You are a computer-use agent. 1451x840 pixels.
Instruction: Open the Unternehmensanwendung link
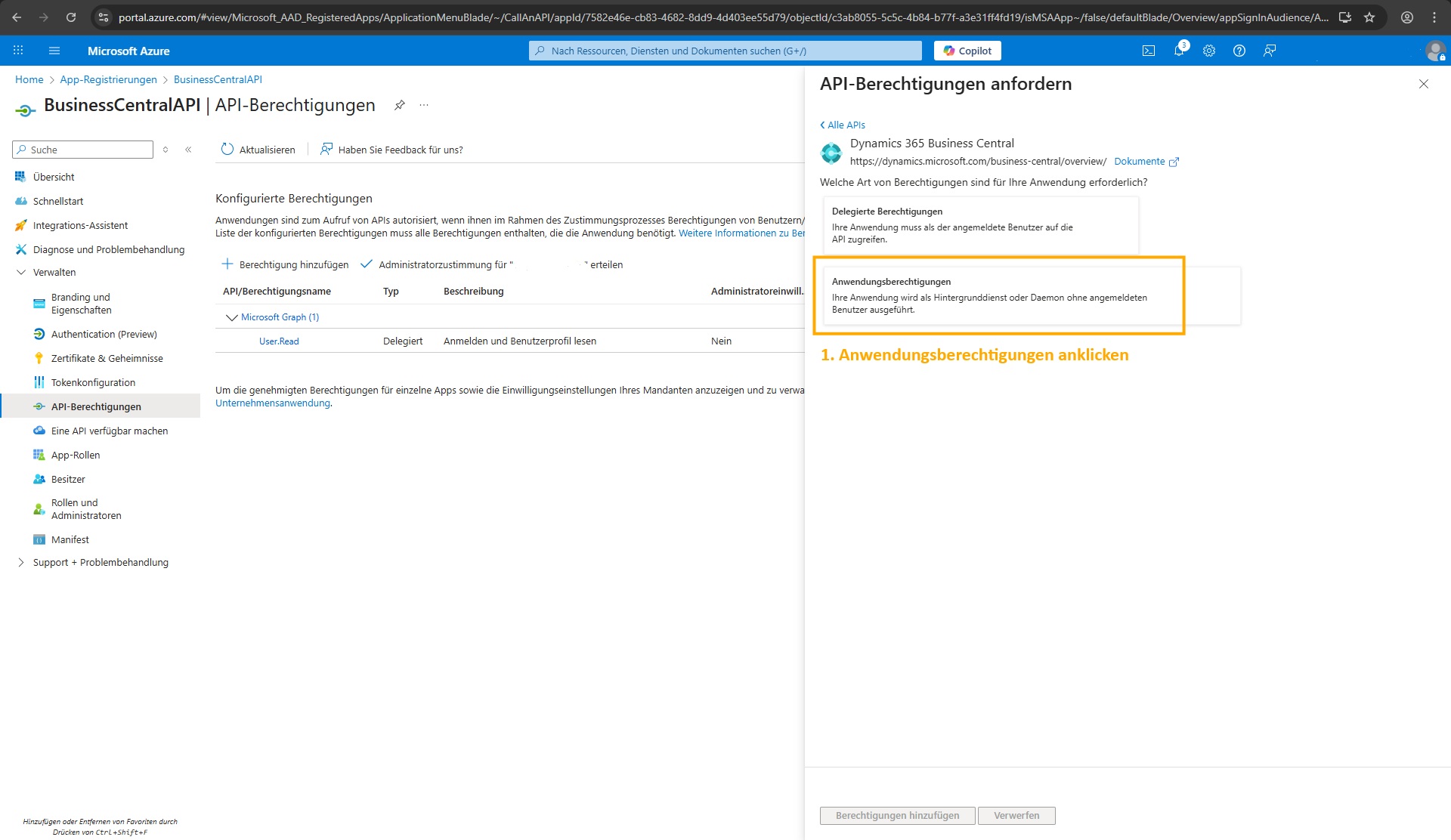pos(273,403)
